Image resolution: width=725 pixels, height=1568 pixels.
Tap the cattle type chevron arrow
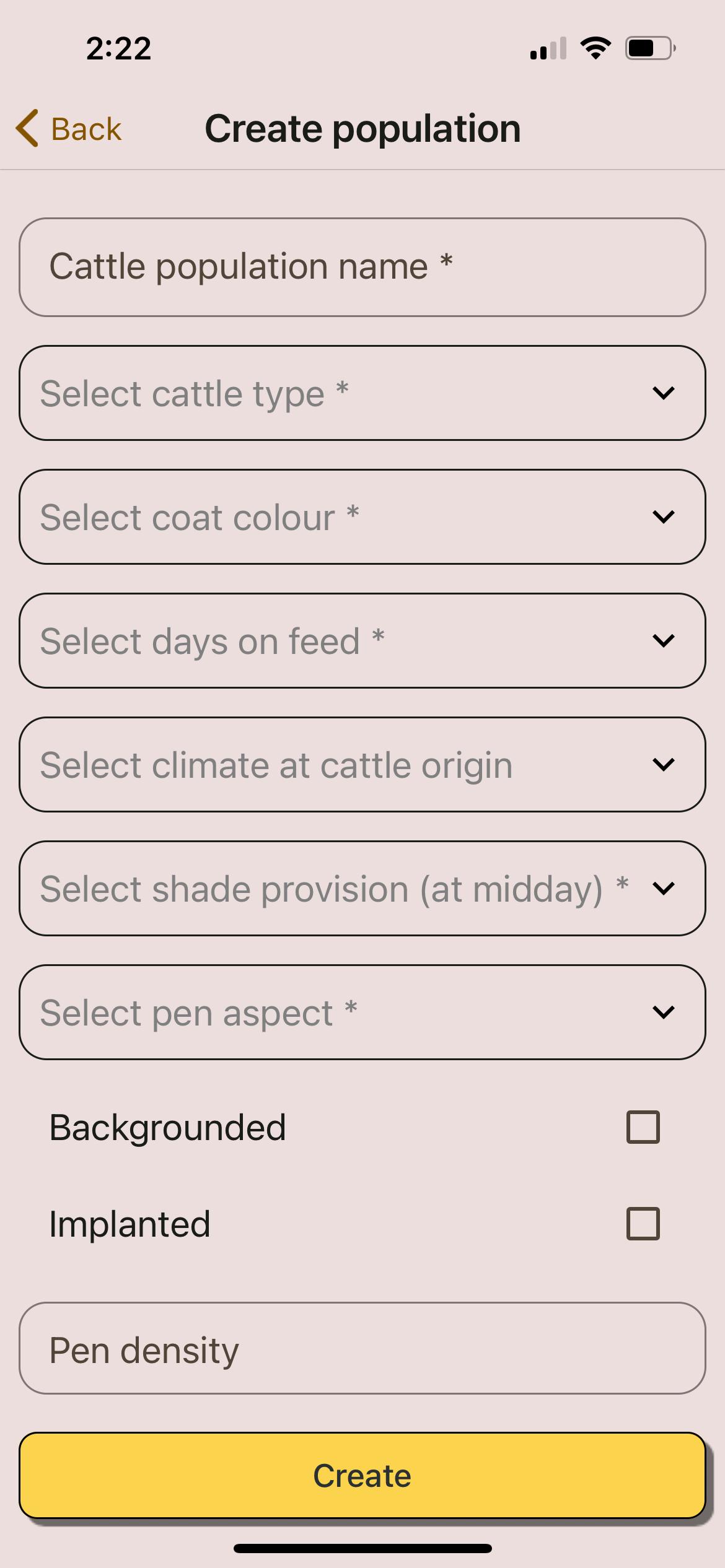click(663, 393)
